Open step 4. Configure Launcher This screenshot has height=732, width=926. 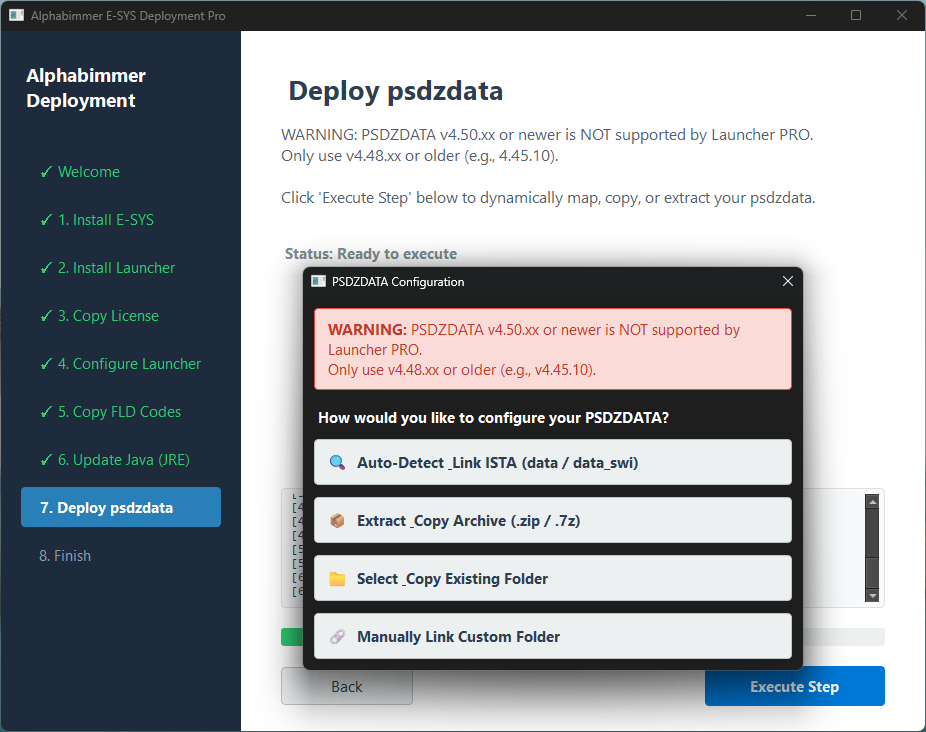coord(120,364)
